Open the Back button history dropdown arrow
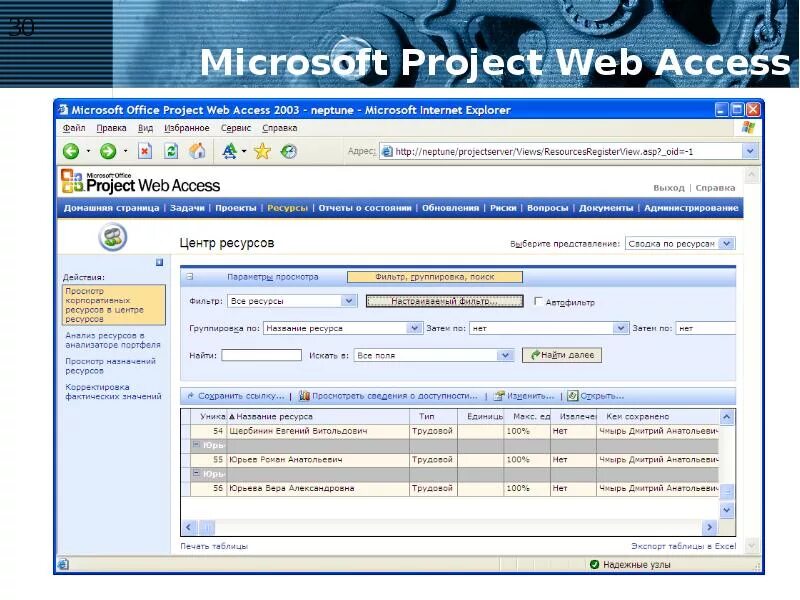The width and height of the screenshot is (800, 600). 88,151
